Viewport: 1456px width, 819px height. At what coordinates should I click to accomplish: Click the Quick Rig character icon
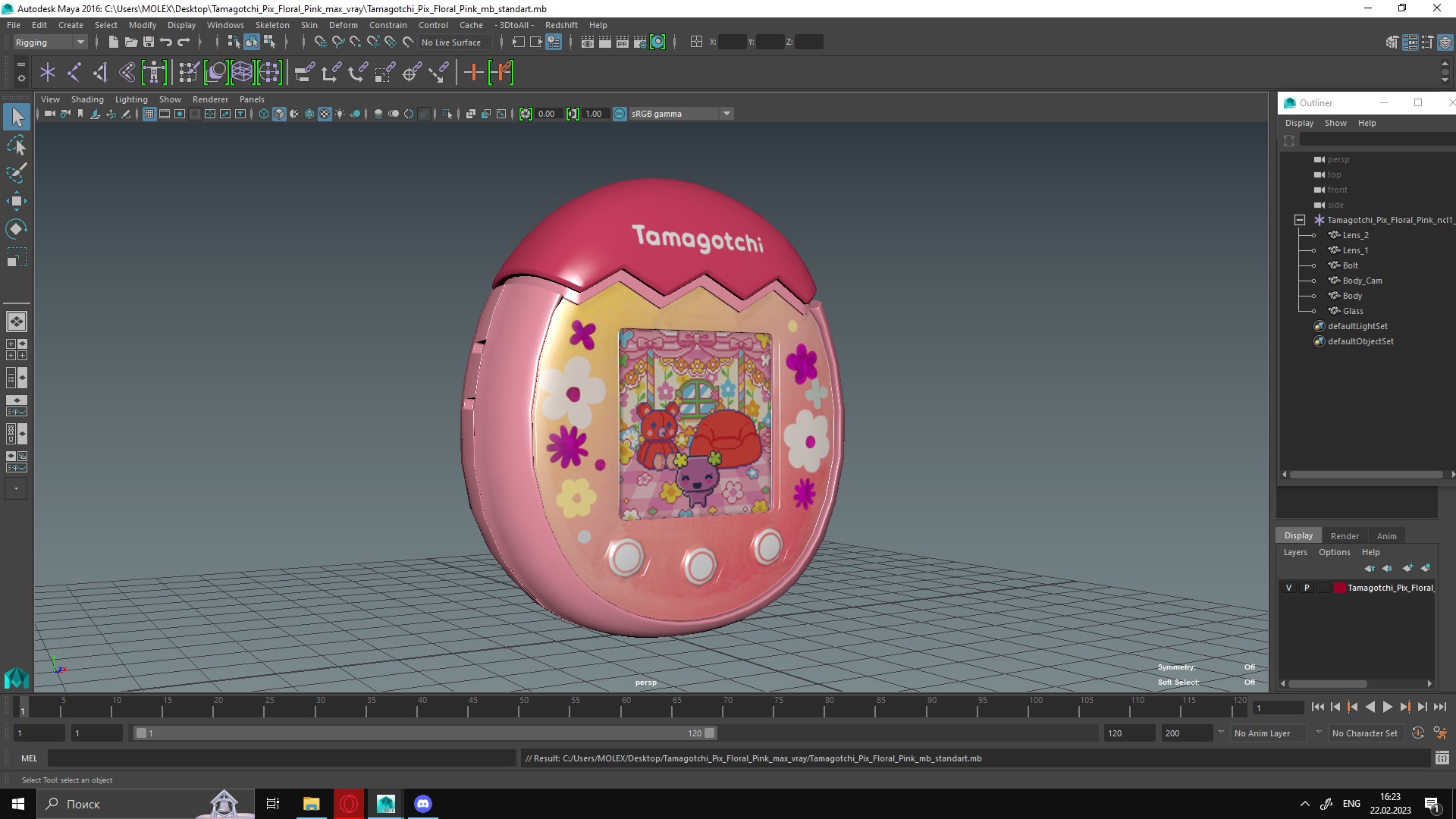(x=154, y=73)
